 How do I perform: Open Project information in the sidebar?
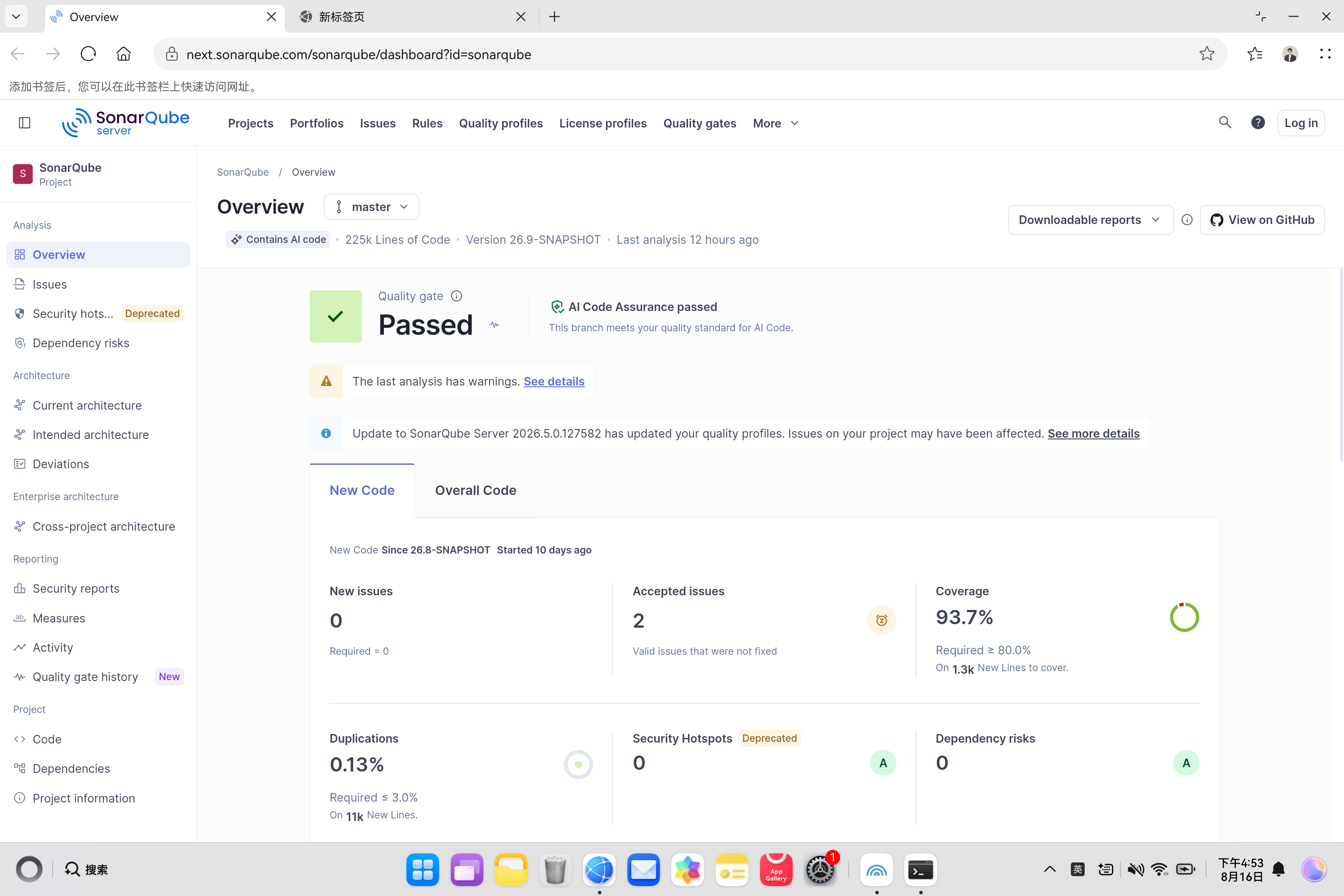click(98, 798)
